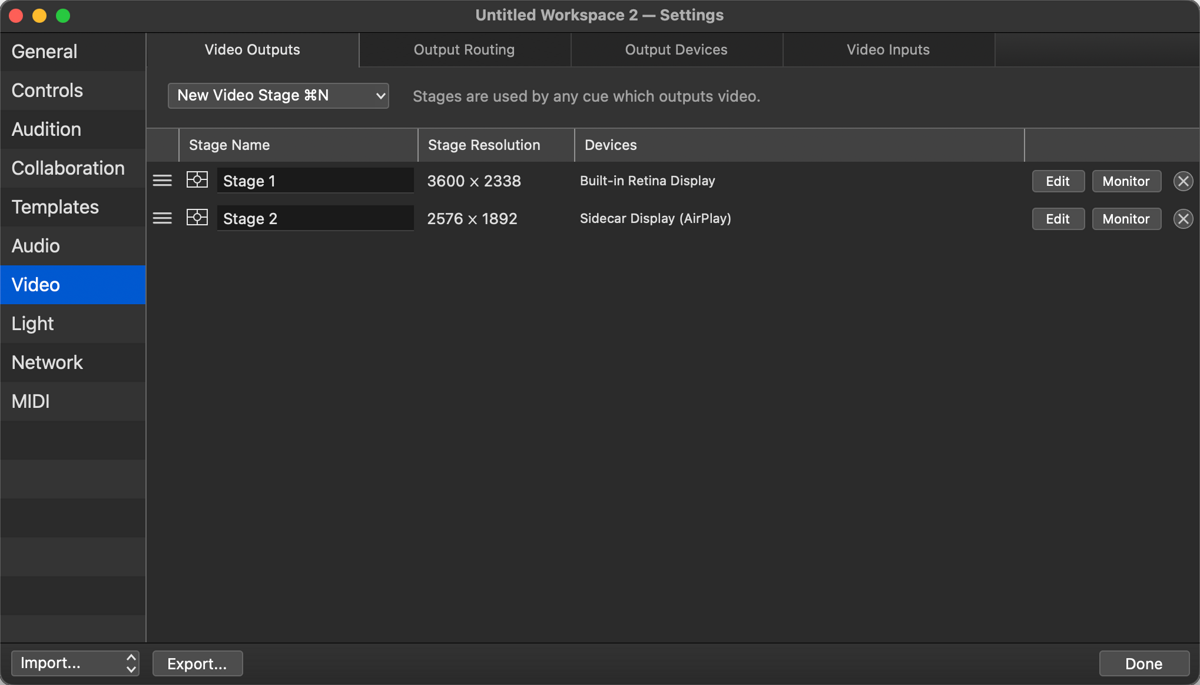
Task: Click Edit for Stage 1
Action: 1058,181
